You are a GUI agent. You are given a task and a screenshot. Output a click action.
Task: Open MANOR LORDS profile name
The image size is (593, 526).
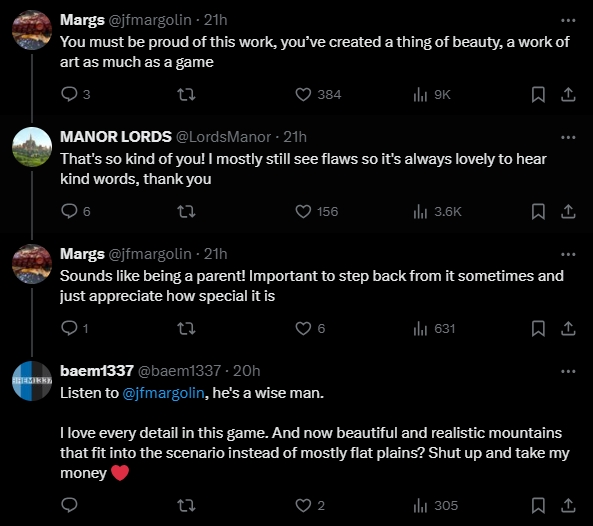coord(116,137)
